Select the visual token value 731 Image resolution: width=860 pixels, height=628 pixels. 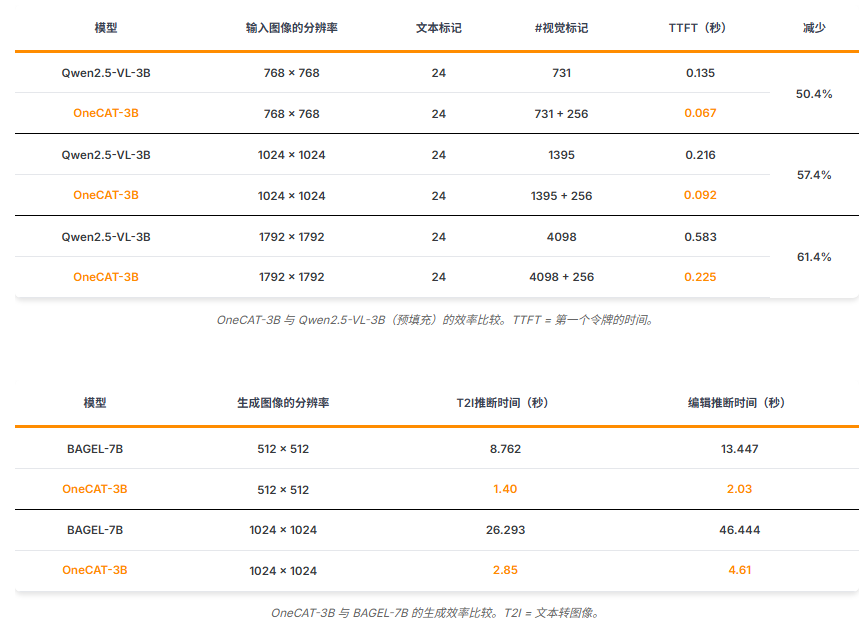[x=562, y=73]
